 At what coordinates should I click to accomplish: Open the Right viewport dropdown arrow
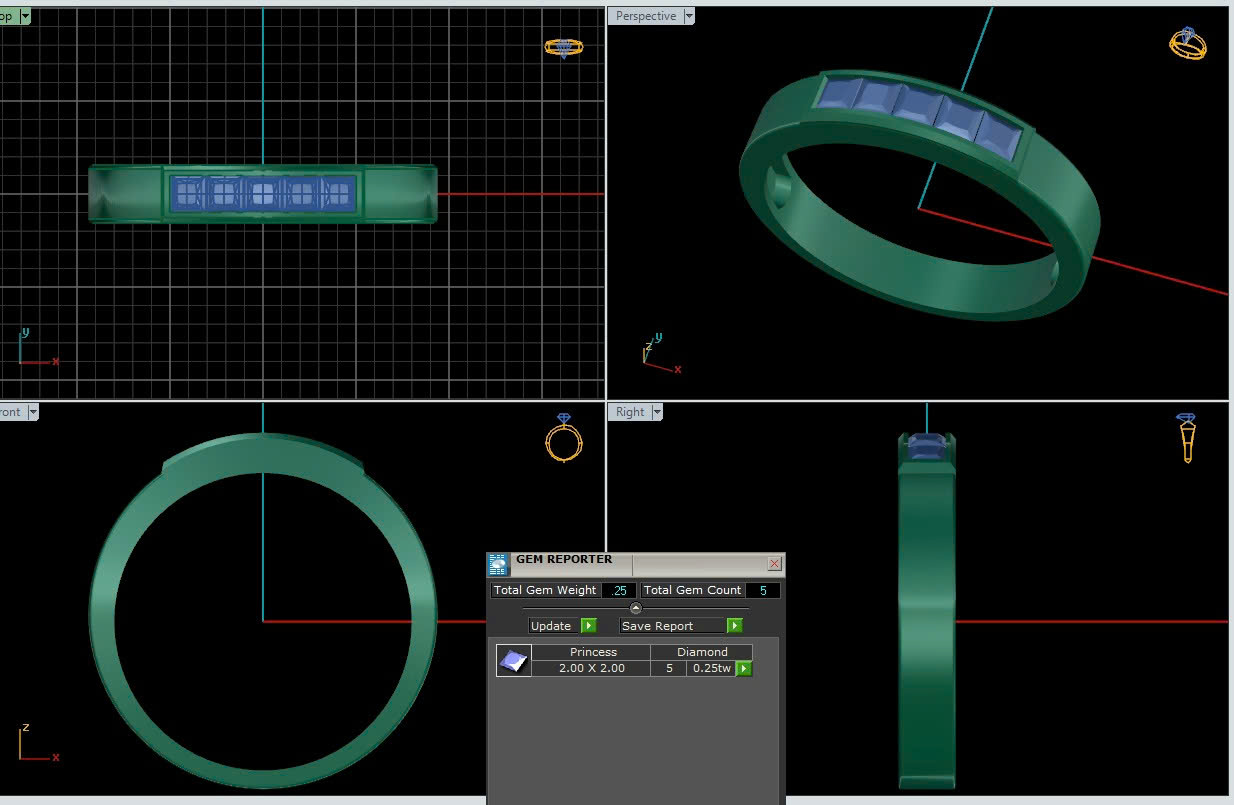point(657,412)
